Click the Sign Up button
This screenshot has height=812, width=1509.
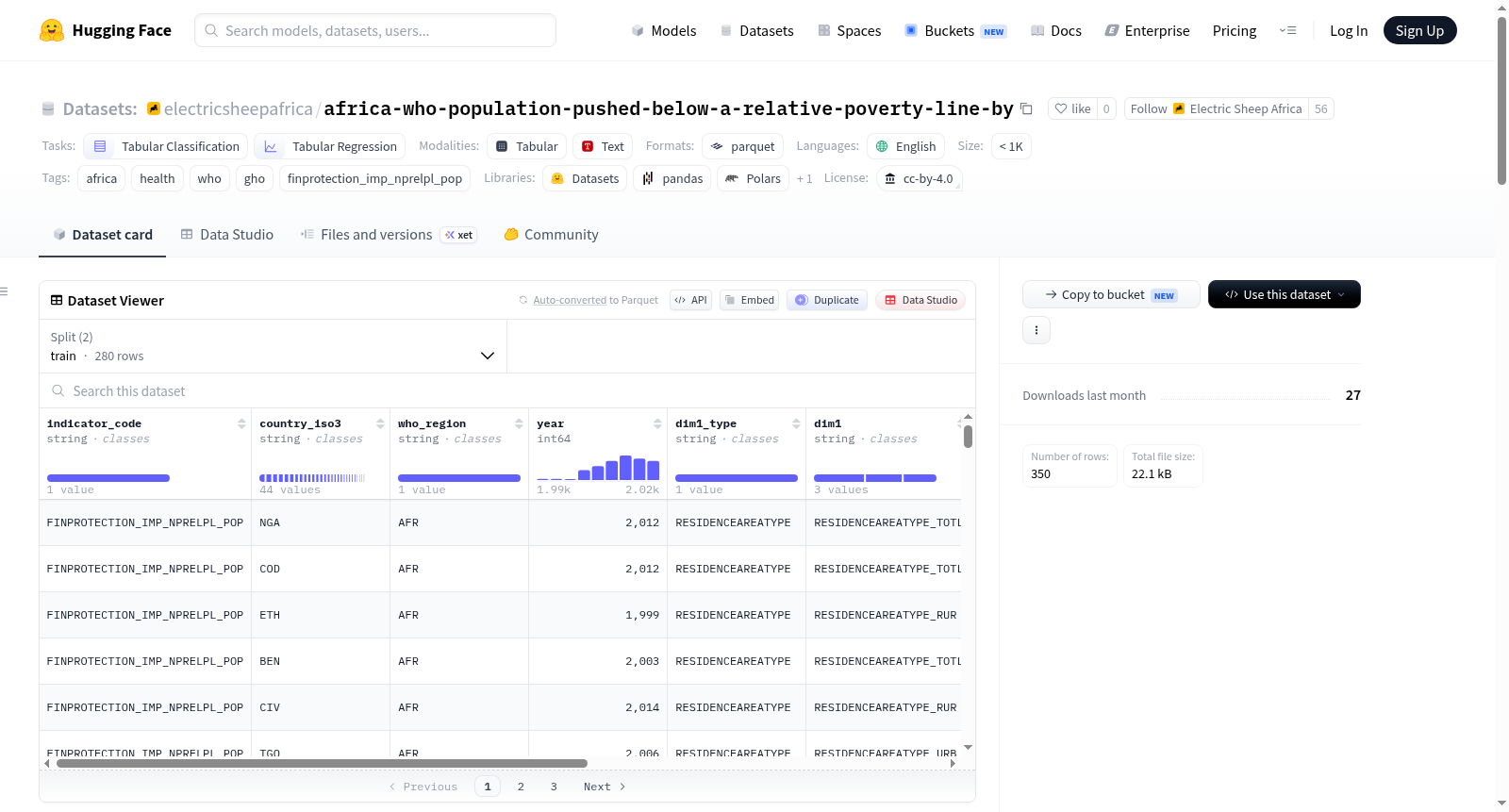tap(1419, 30)
